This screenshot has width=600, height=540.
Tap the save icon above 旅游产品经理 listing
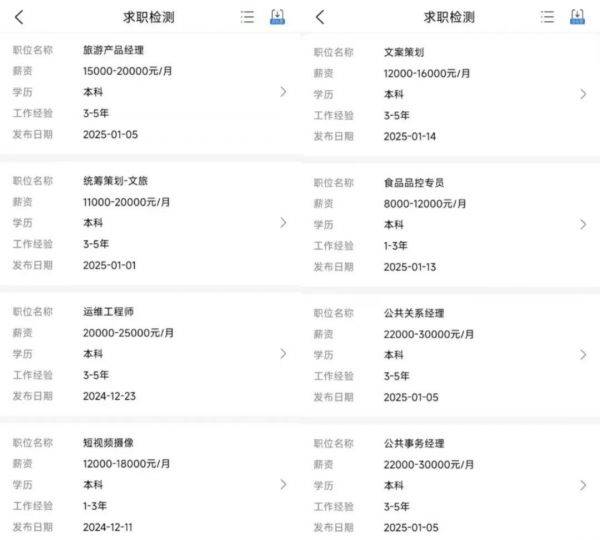277,17
